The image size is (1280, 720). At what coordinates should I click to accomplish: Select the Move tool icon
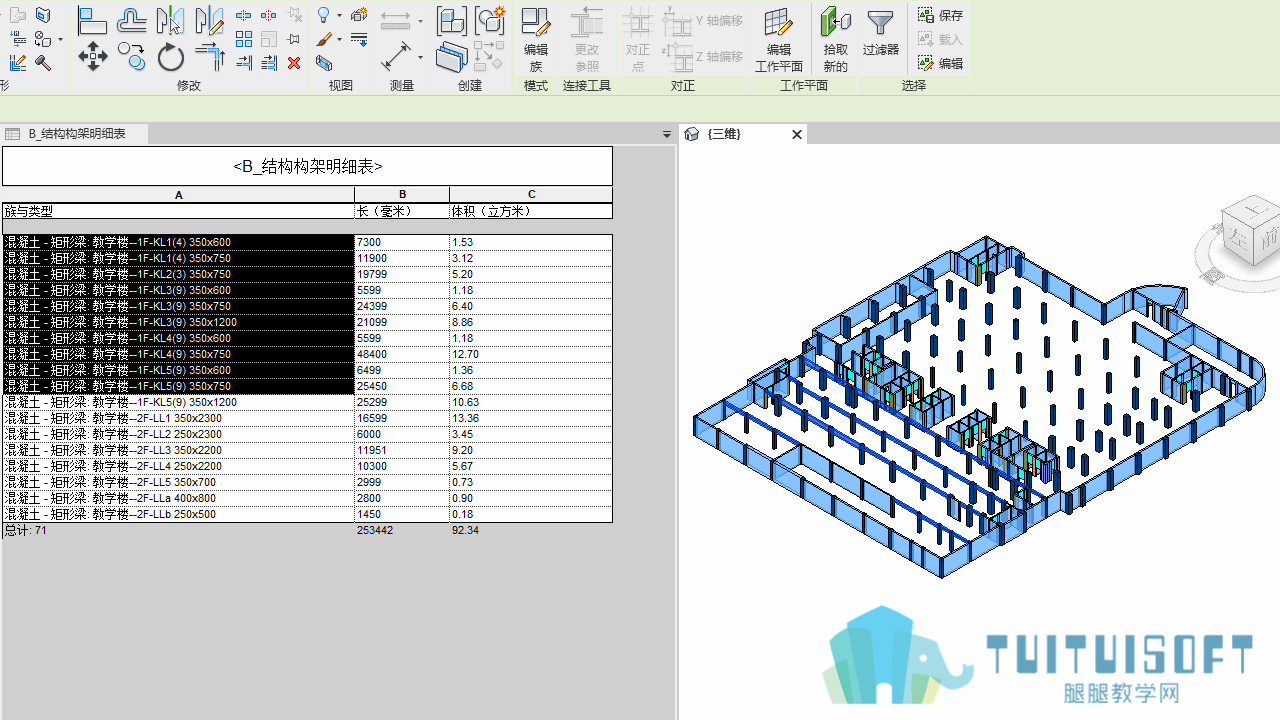tap(93, 56)
